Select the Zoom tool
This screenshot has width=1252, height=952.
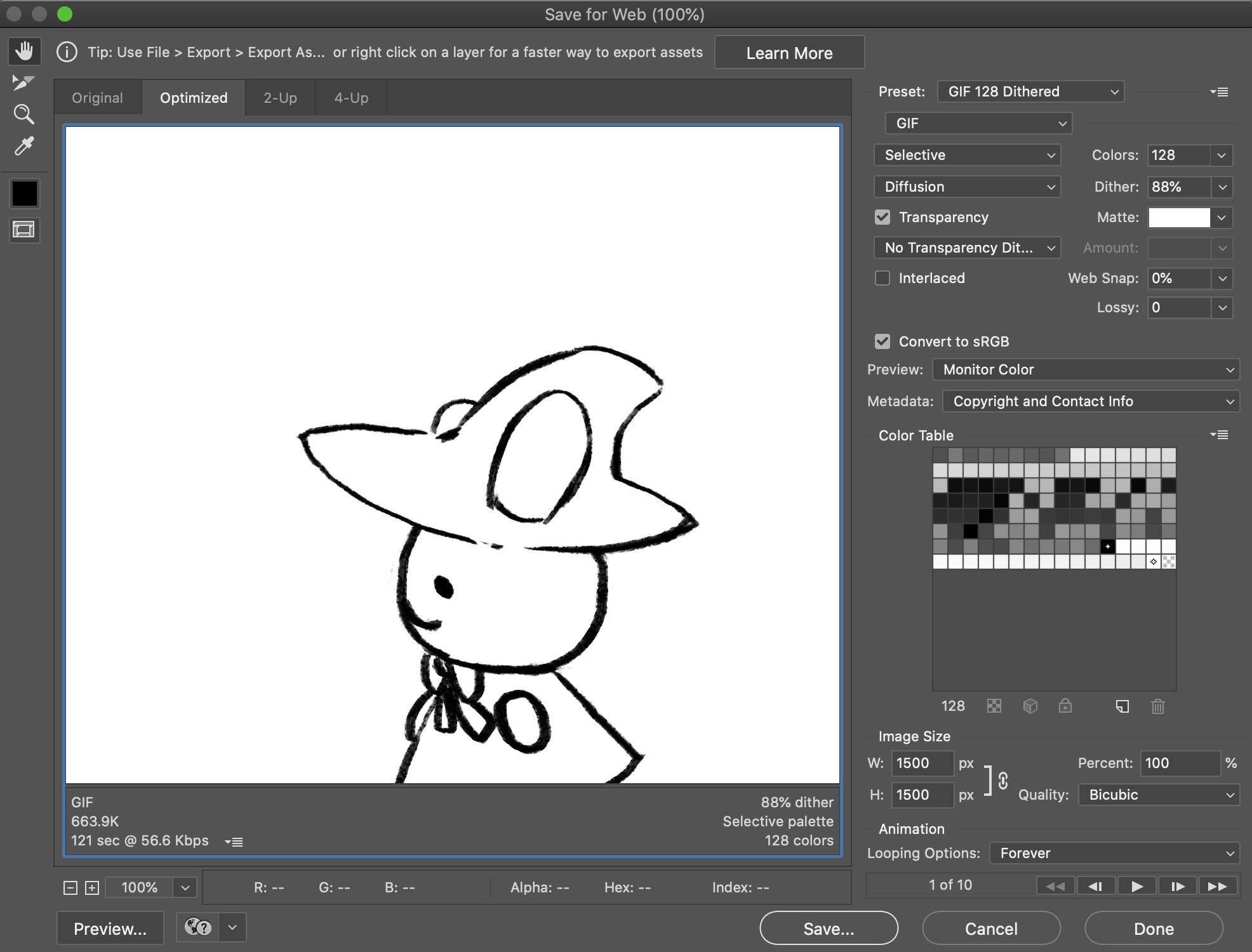click(x=24, y=114)
